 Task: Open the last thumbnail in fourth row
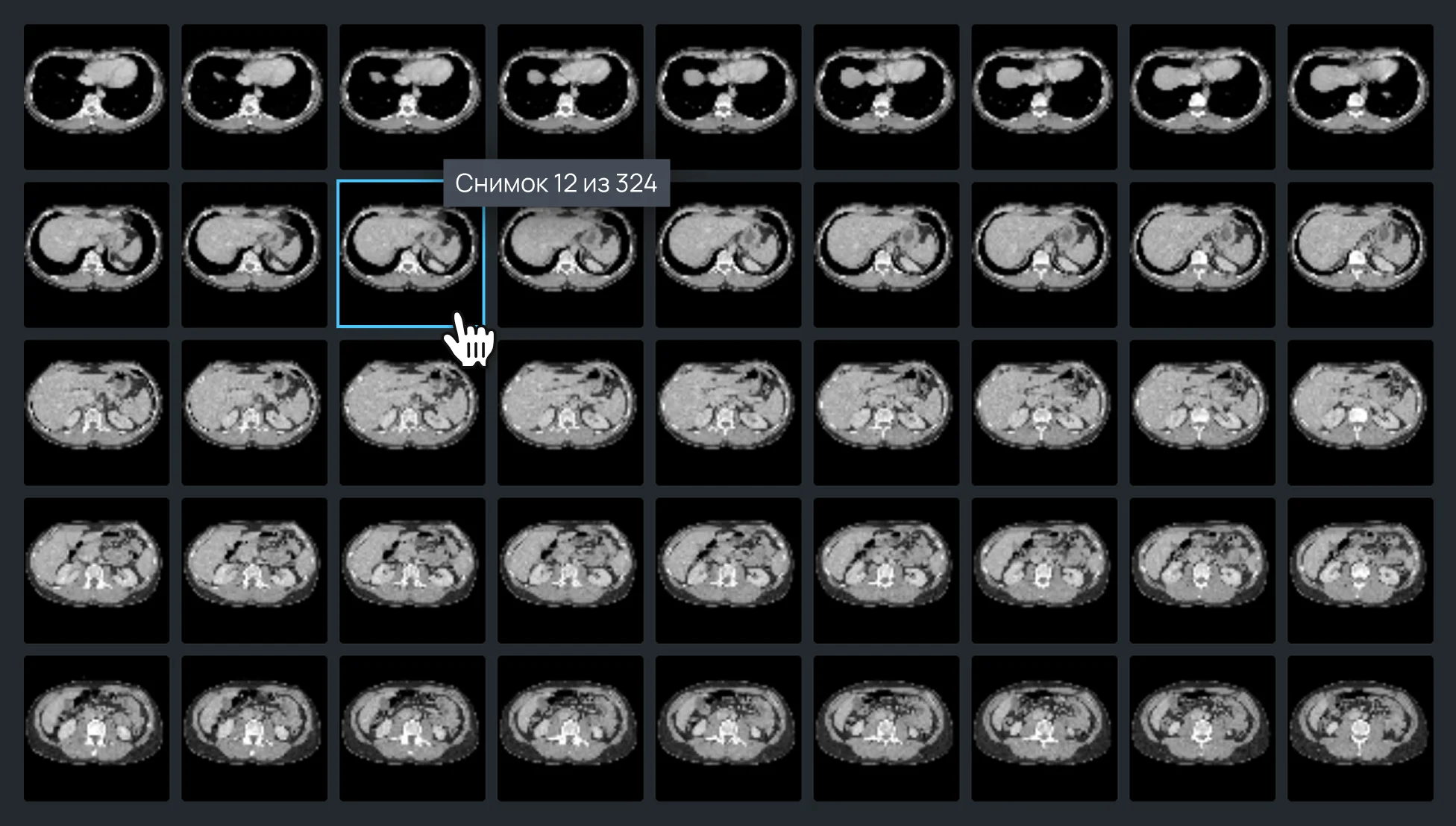[x=1360, y=571]
